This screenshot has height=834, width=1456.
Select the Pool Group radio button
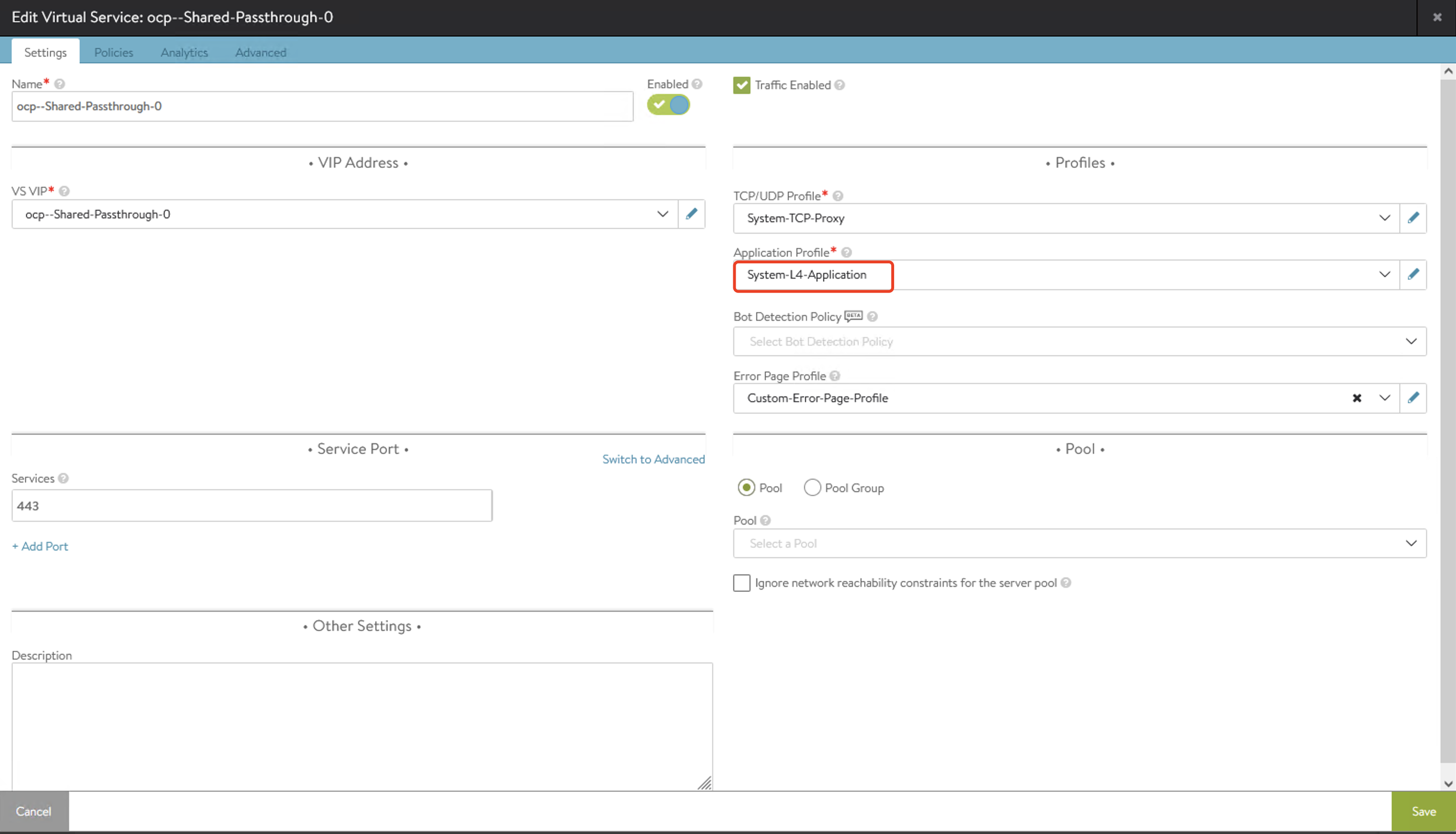click(x=812, y=488)
